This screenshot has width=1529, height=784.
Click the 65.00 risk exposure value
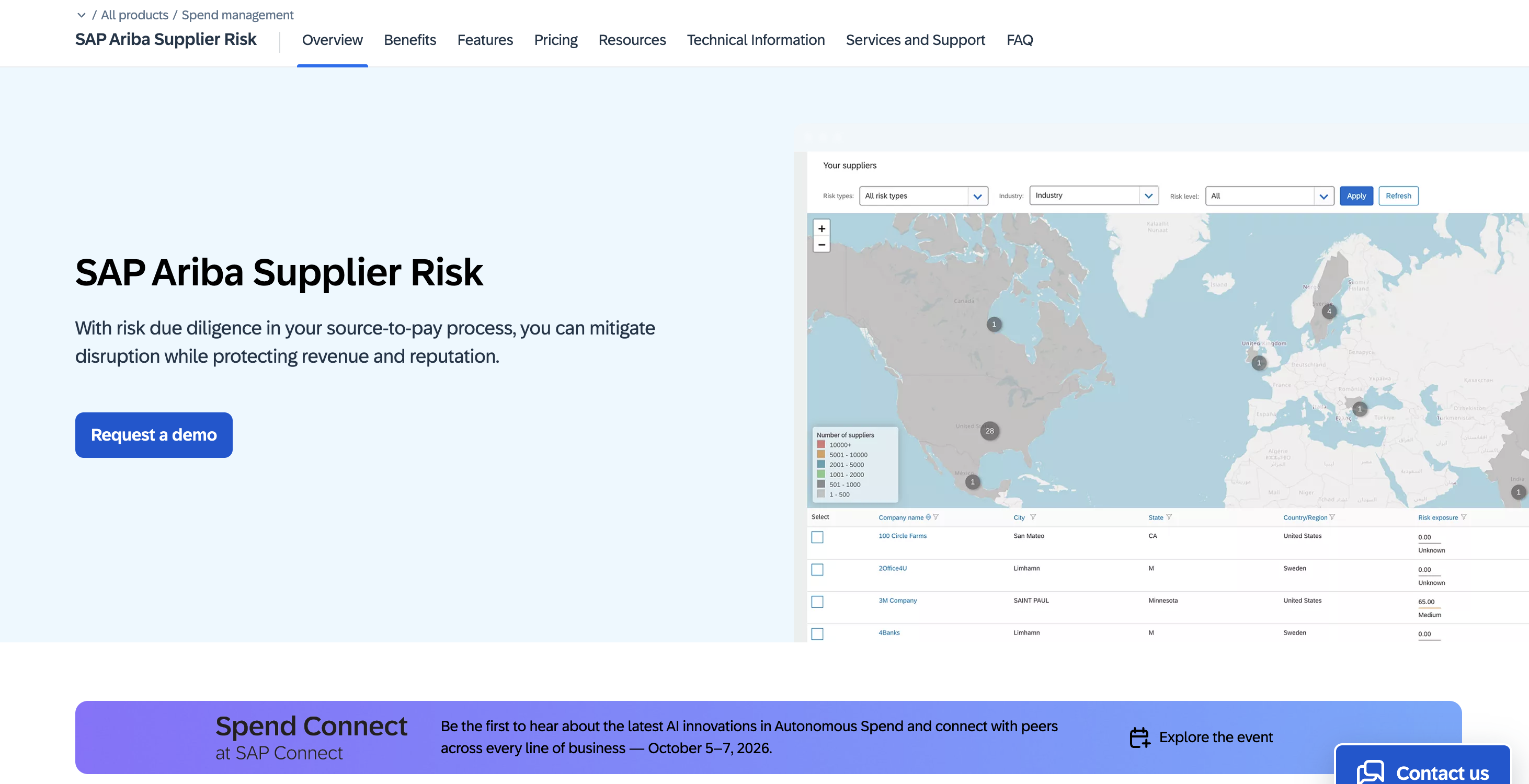[1427, 602]
